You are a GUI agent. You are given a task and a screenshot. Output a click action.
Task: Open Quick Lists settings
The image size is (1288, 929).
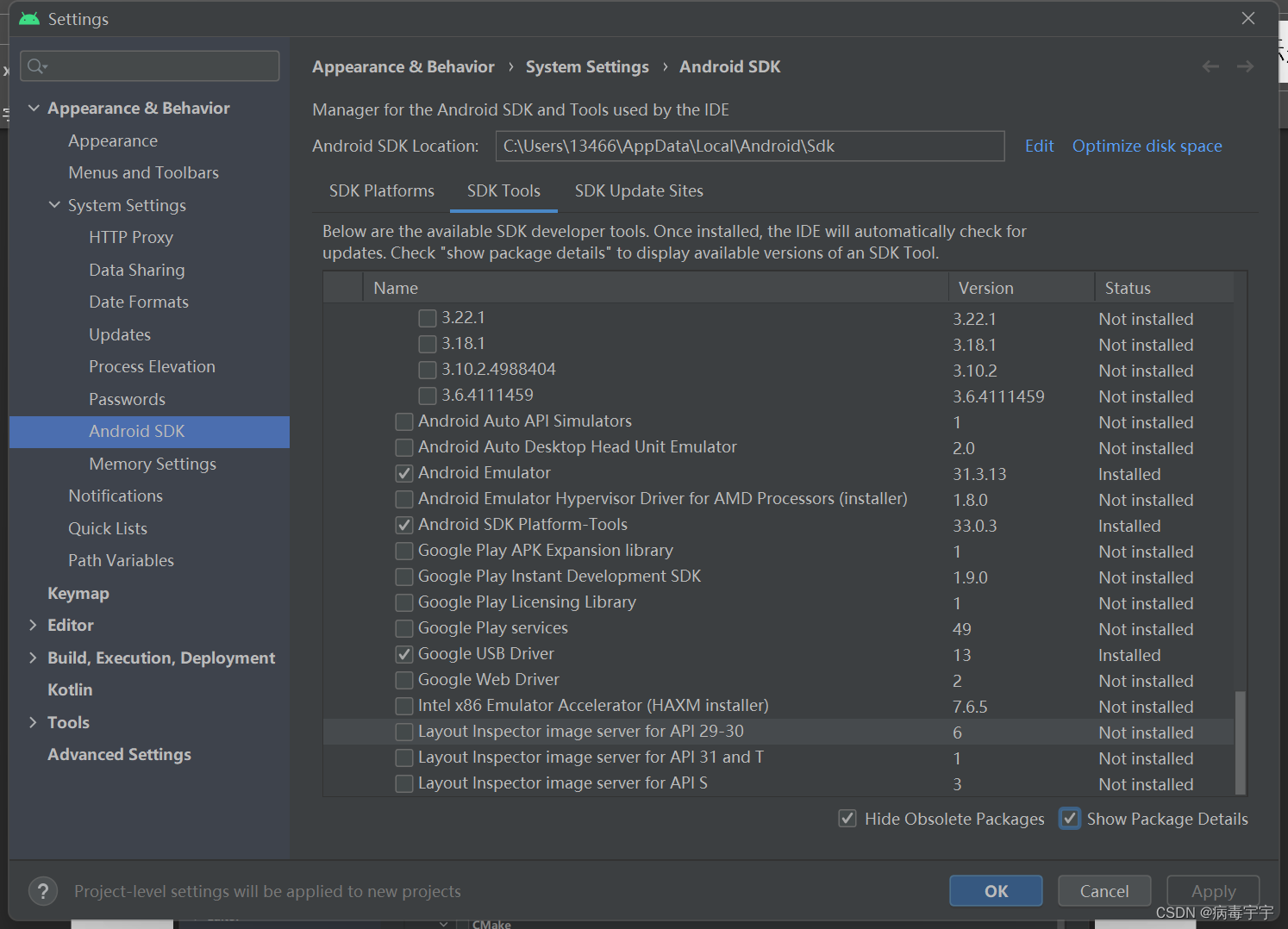click(x=108, y=528)
